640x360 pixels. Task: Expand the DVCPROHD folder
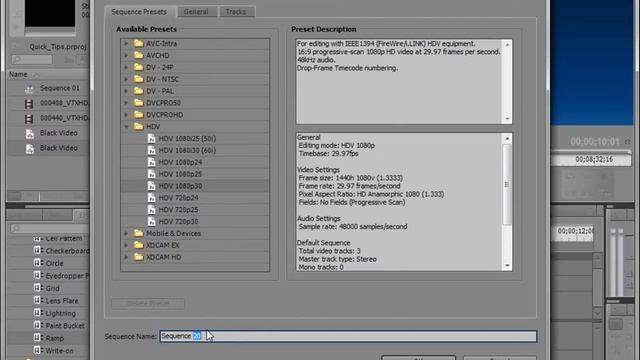(126, 114)
